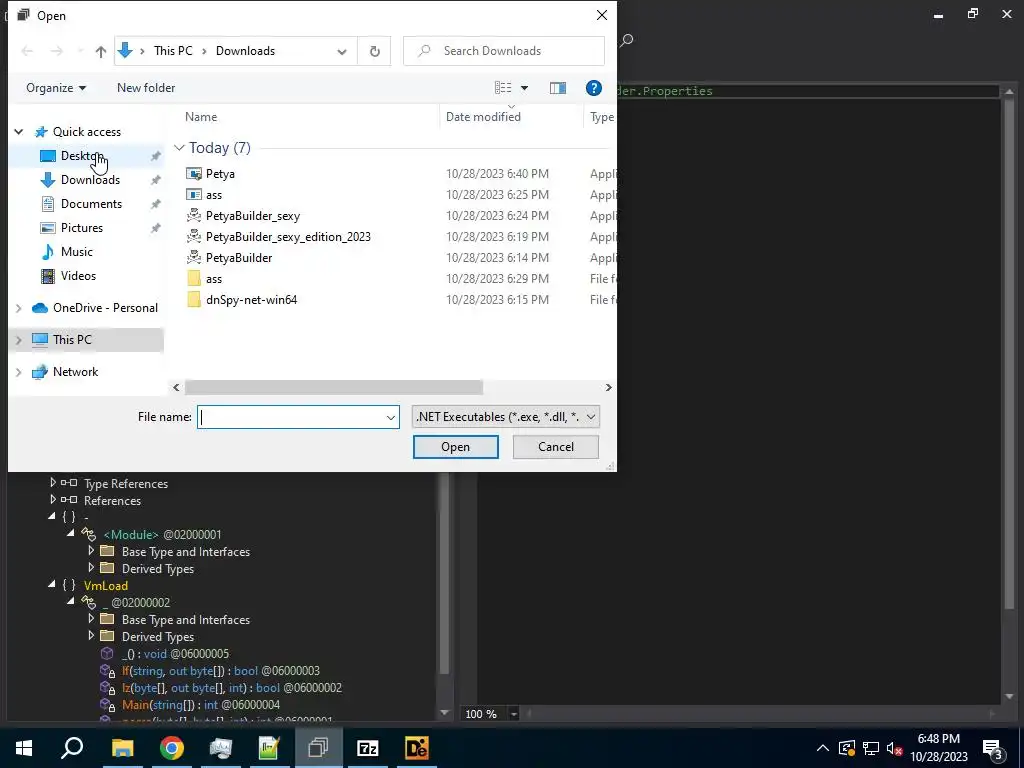This screenshot has height=768, width=1024.
Task: Select the Main(string[]) method in dnSpy
Action: (200, 705)
